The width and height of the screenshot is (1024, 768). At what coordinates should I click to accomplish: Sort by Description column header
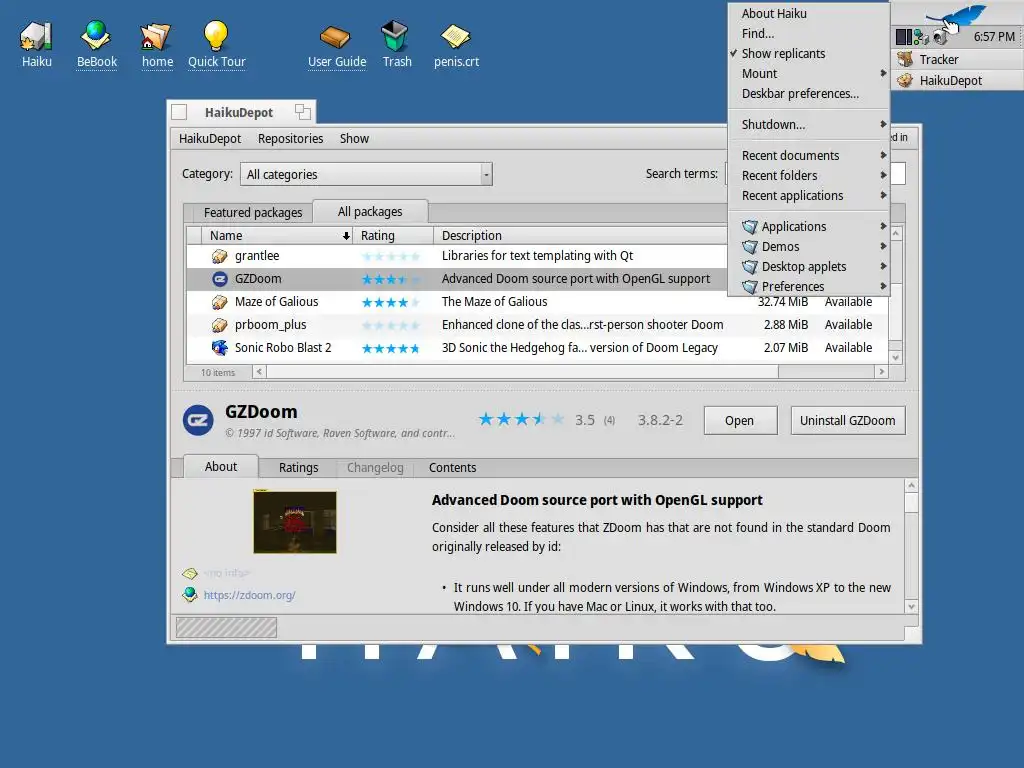[x=580, y=236]
